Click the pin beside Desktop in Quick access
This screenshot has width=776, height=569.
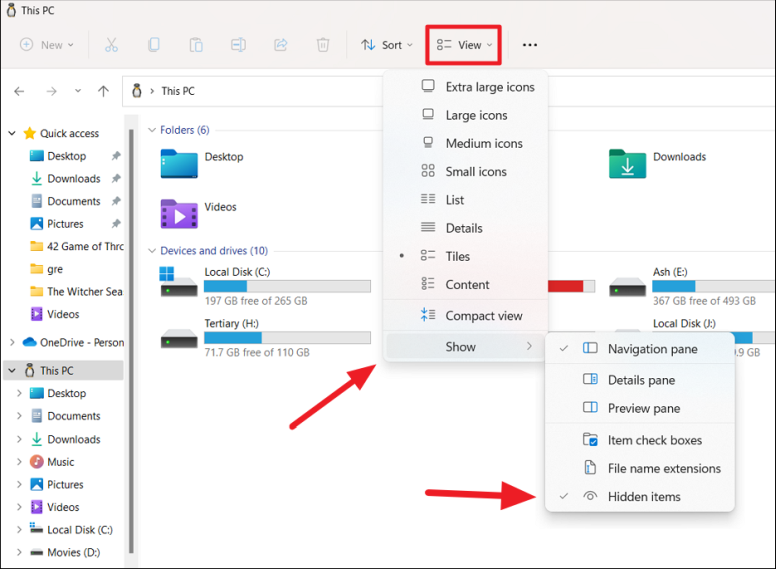pyautogui.click(x=116, y=156)
